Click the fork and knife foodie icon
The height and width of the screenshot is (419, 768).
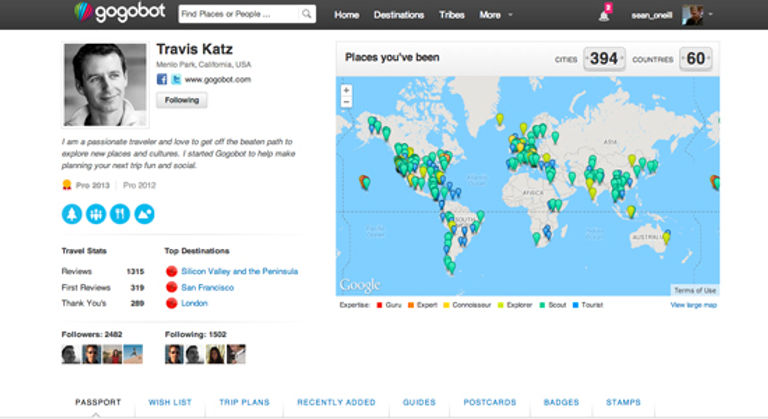coord(120,214)
